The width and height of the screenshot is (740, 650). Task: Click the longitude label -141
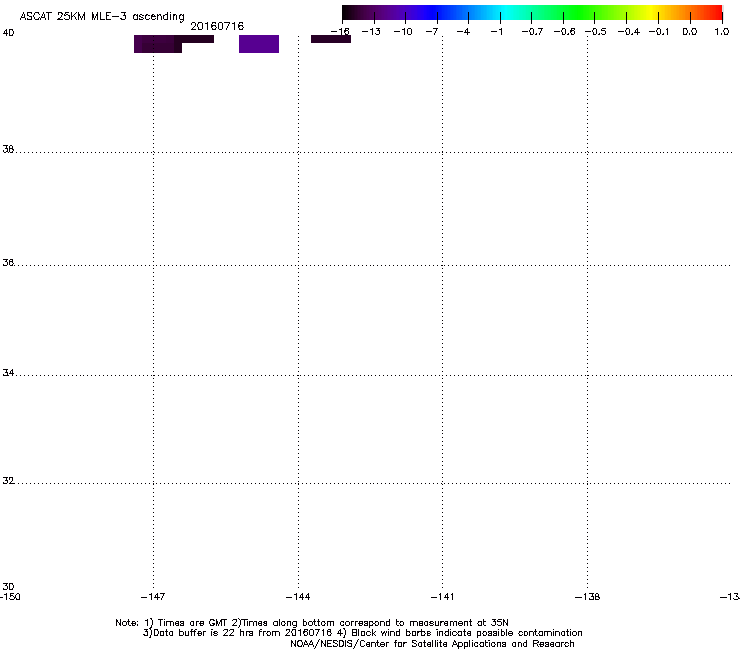point(442,597)
